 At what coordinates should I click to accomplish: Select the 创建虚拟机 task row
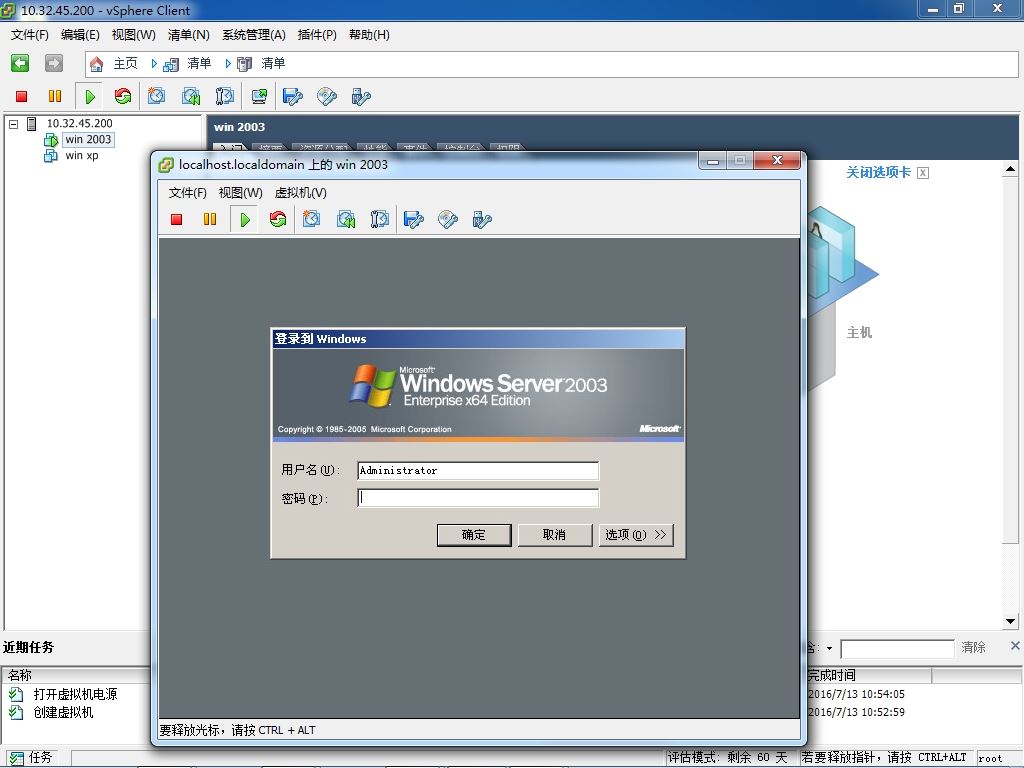(63, 712)
